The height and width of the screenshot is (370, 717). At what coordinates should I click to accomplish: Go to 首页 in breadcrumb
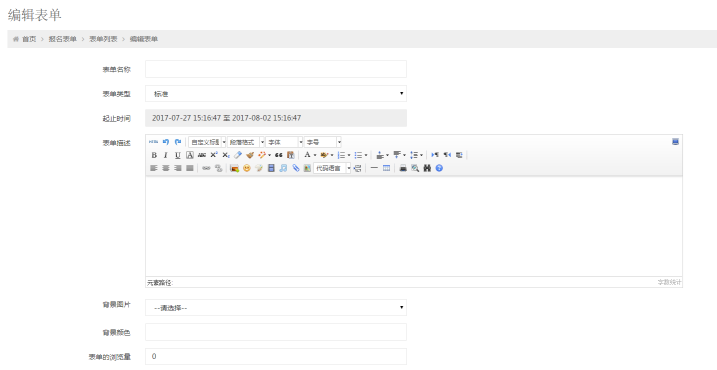(x=29, y=39)
